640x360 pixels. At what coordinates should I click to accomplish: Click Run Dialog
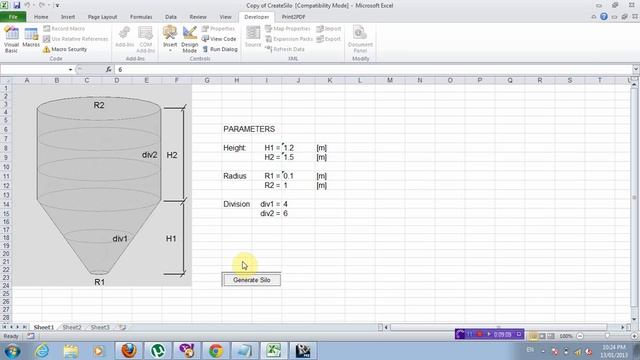coord(220,49)
